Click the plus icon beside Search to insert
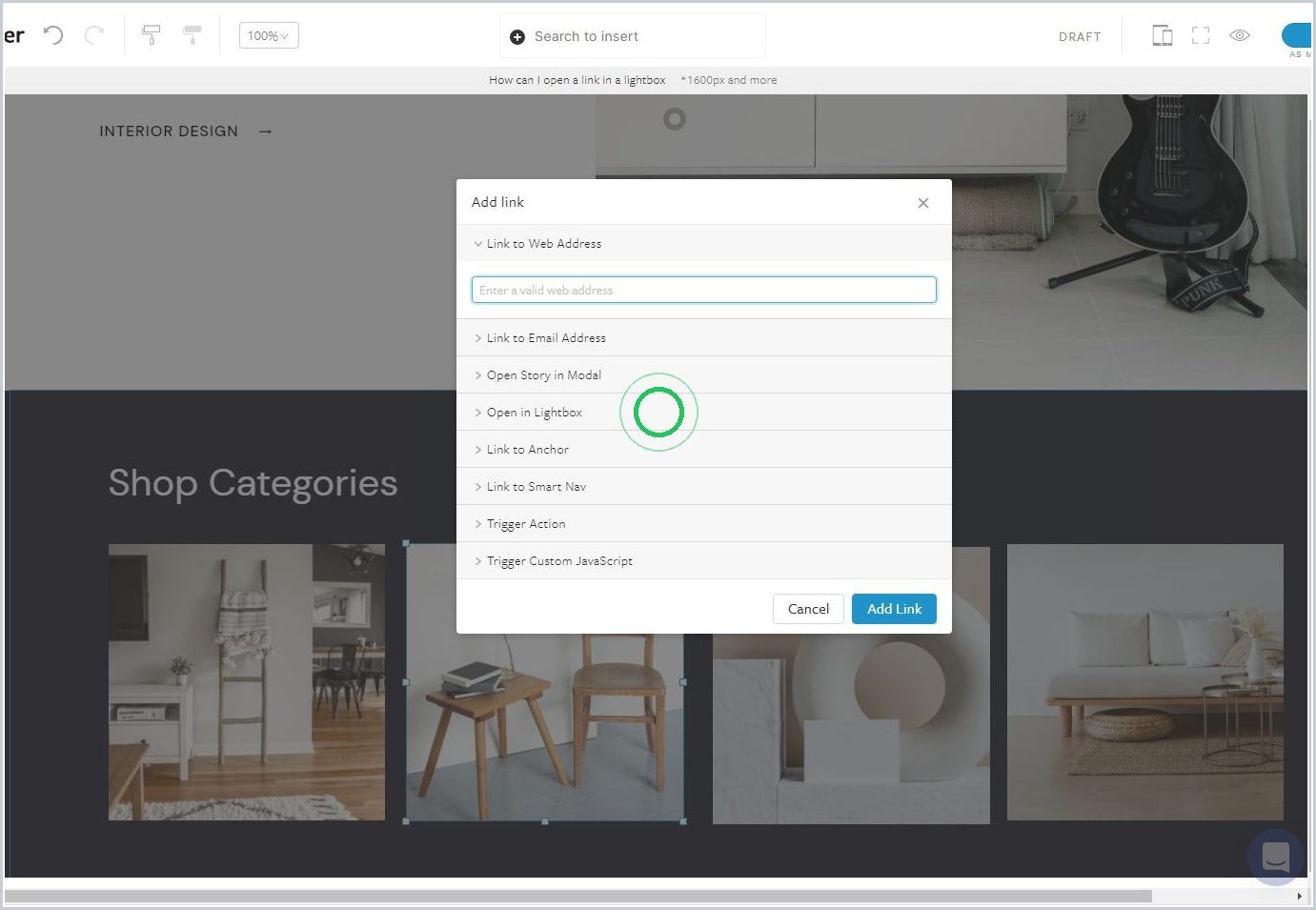The width and height of the screenshot is (1316, 910). coord(517,37)
